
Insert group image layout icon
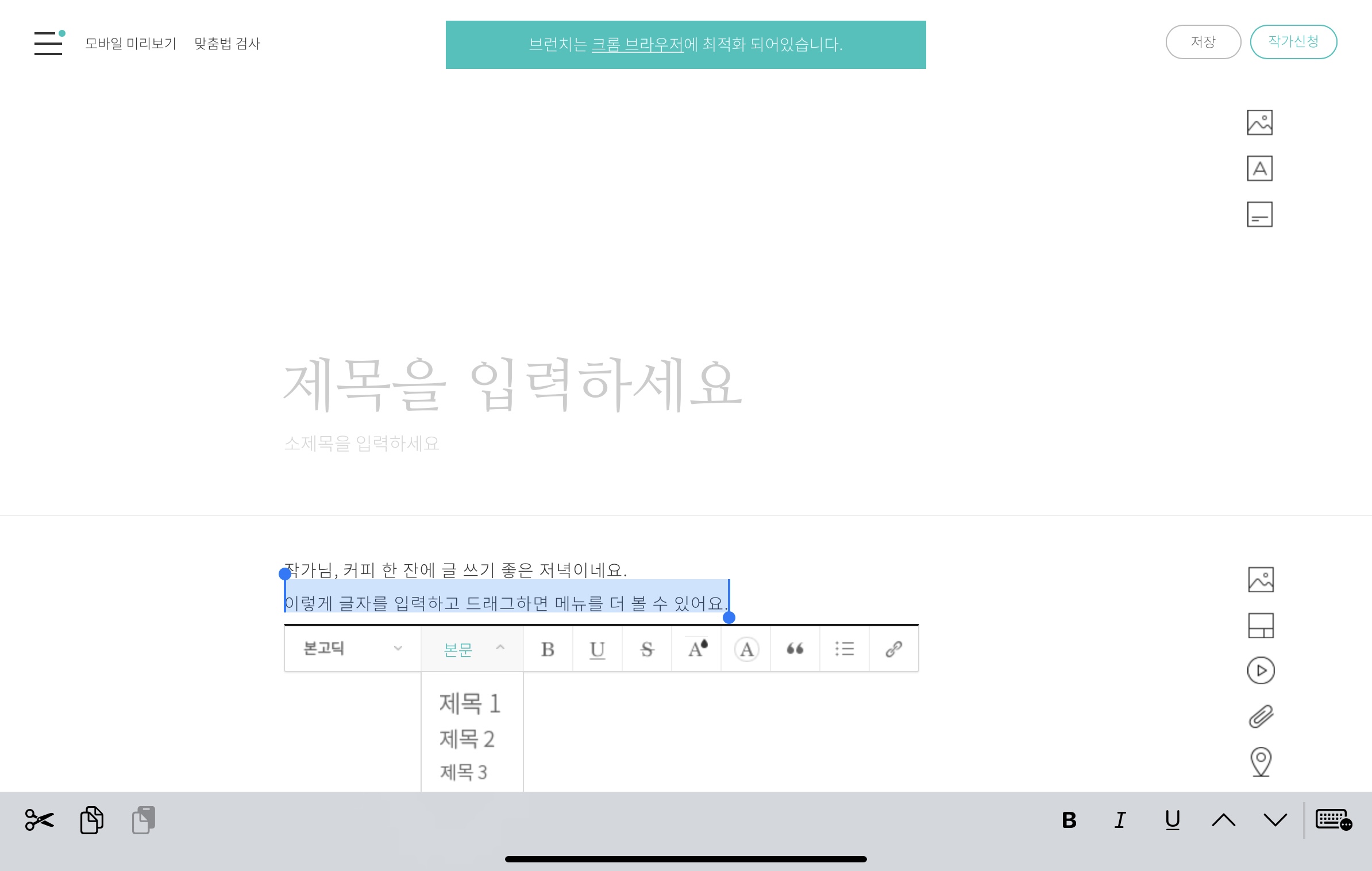[1261, 626]
